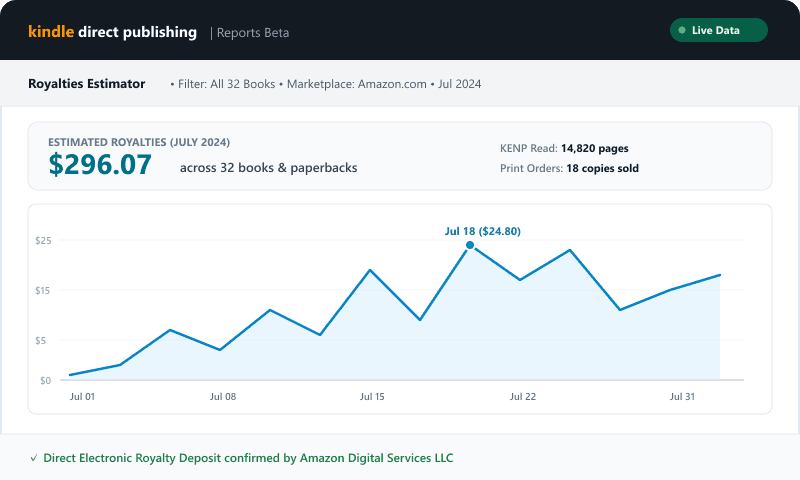Click the Marketplace: Amazon.com filter text

coord(357,84)
